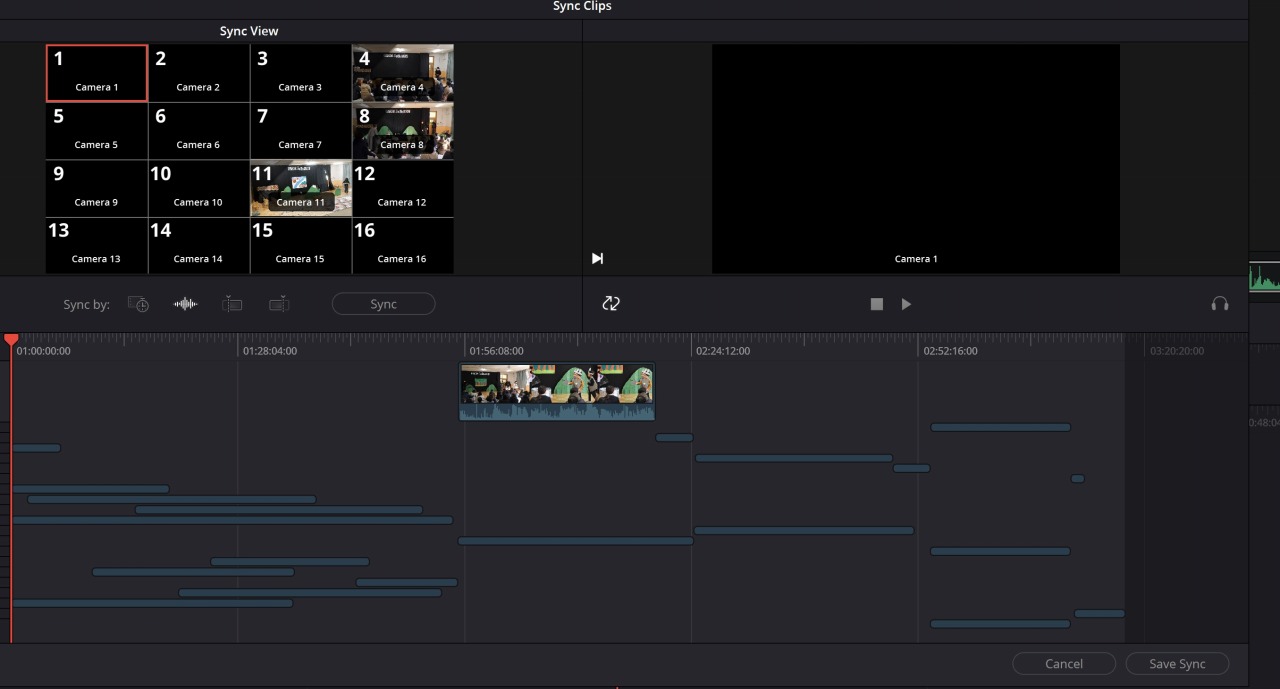Select sync by audio waveform icon

pyautogui.click(x=186, y=304)
